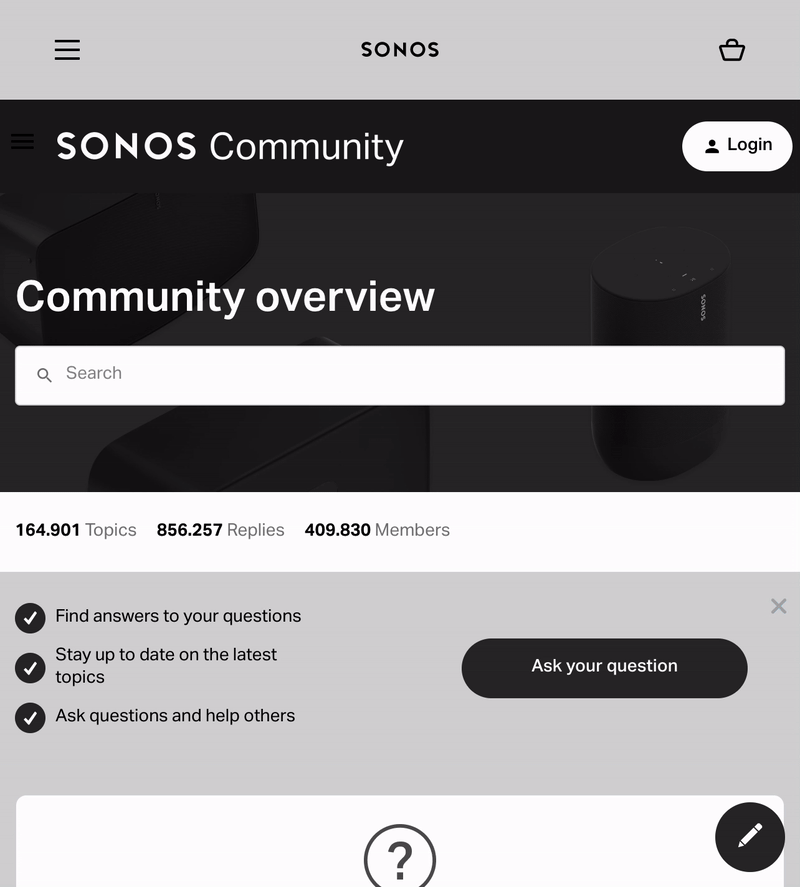Viewport: 800px width, 887px height.
Task: Click checkmark beside Find answers to your questions
Action: coord(30,618)
